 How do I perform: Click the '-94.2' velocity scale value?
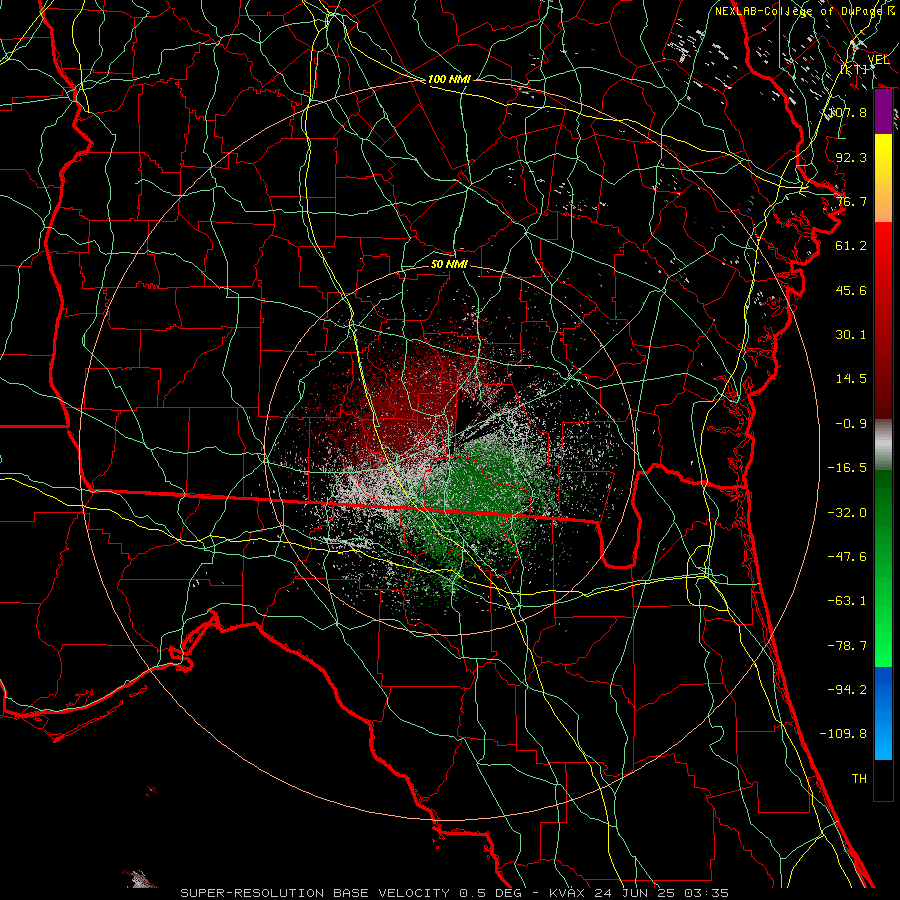(x=847, y=689)
